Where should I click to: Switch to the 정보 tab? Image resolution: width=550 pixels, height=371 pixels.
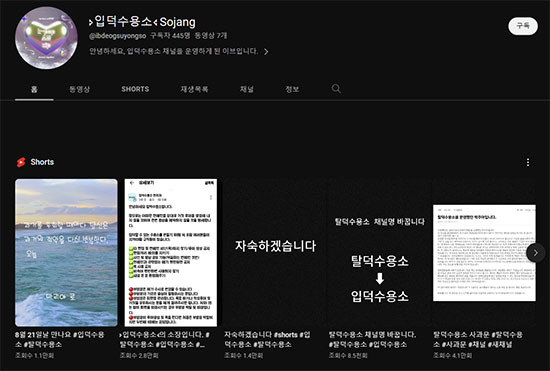(x=292, y=89)
